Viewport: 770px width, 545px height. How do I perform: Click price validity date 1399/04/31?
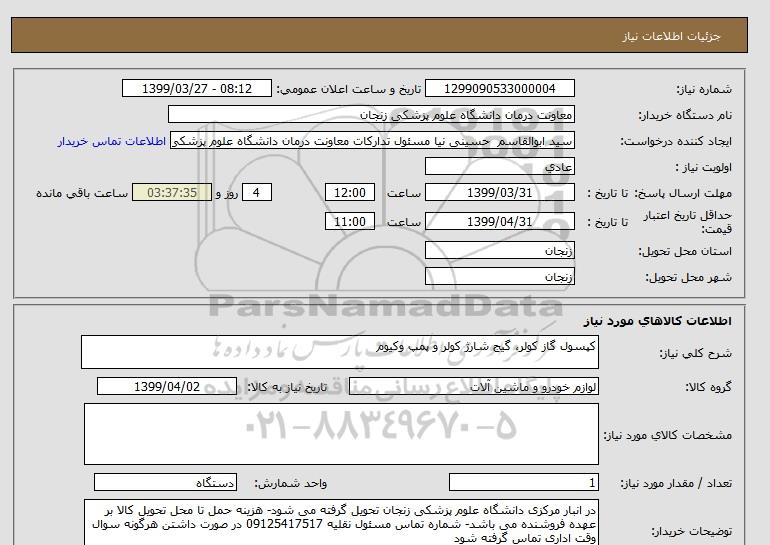tap(499, 221)
